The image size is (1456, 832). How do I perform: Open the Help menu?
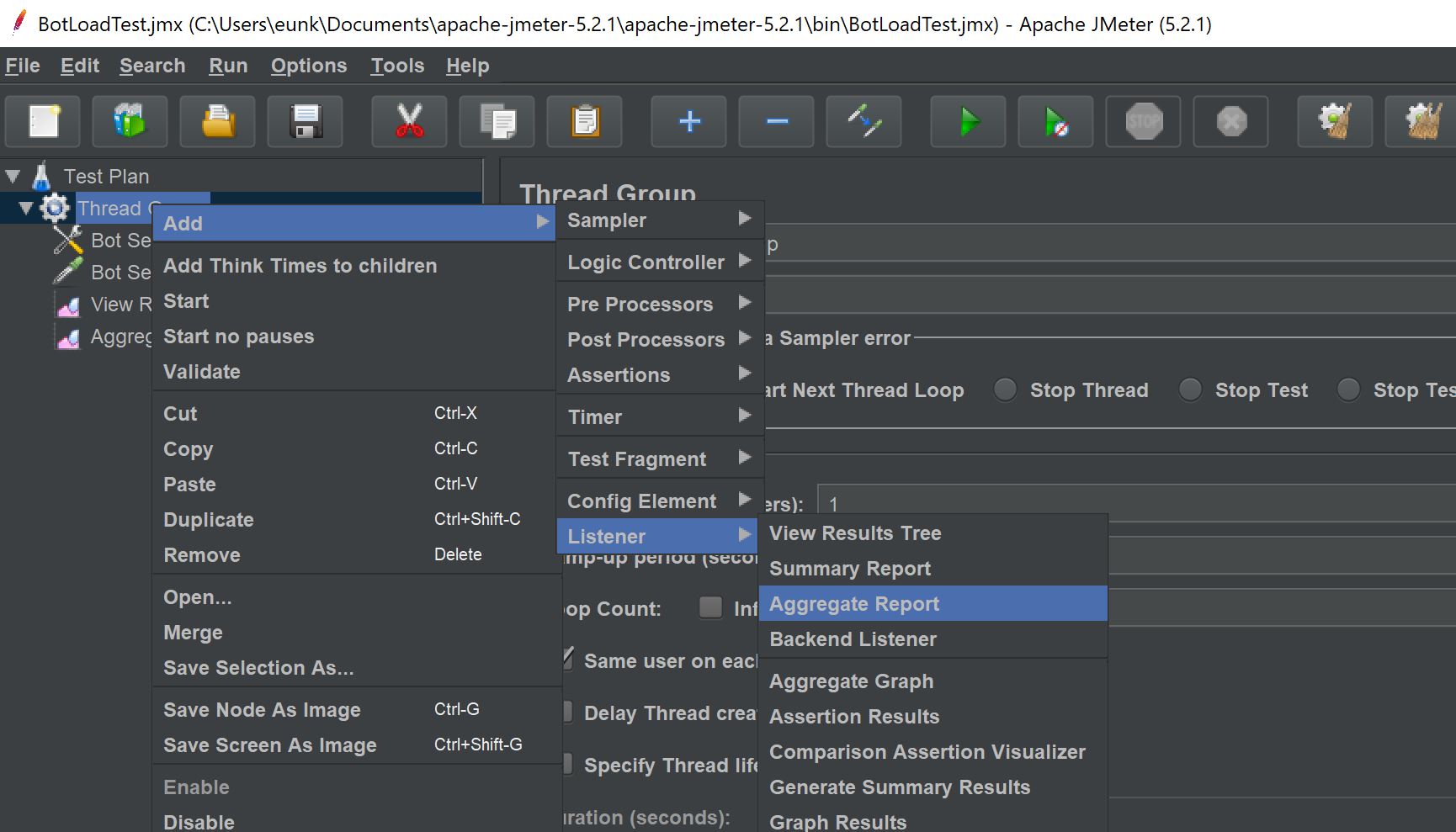coord(468,66)
